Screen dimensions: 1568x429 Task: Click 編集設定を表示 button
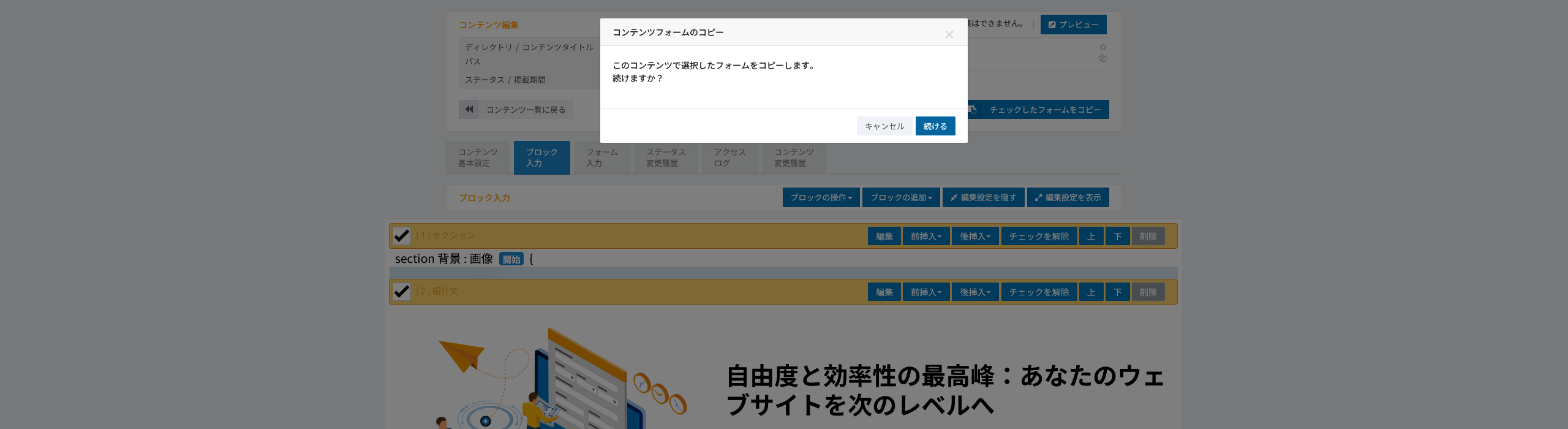click(x=1068, y=197)
